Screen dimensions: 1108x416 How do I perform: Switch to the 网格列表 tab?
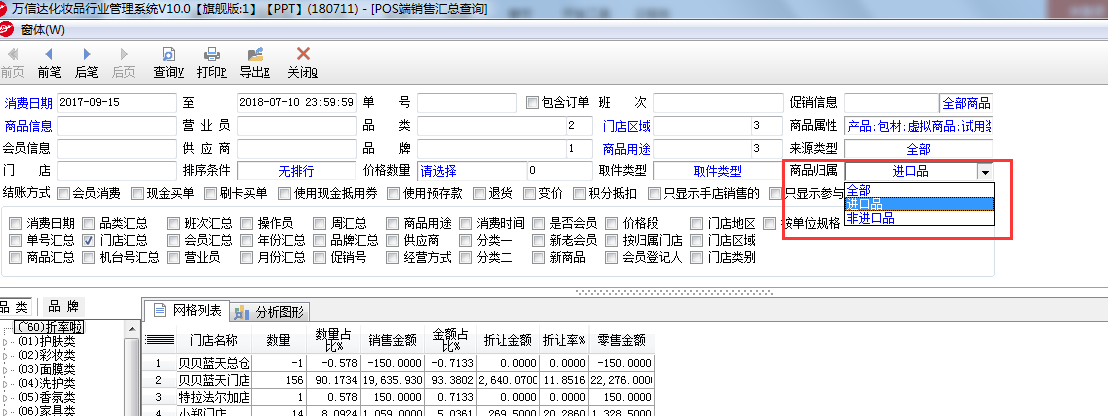click(187, 311)
